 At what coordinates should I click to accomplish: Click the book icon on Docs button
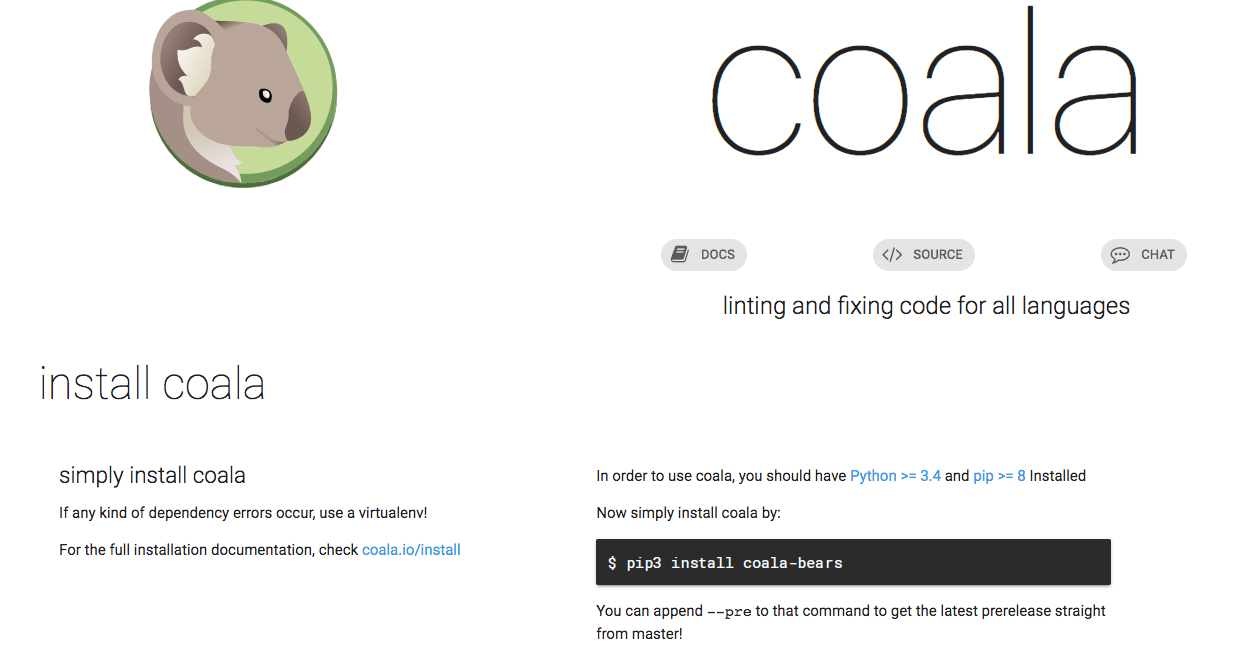coord(680,254)
